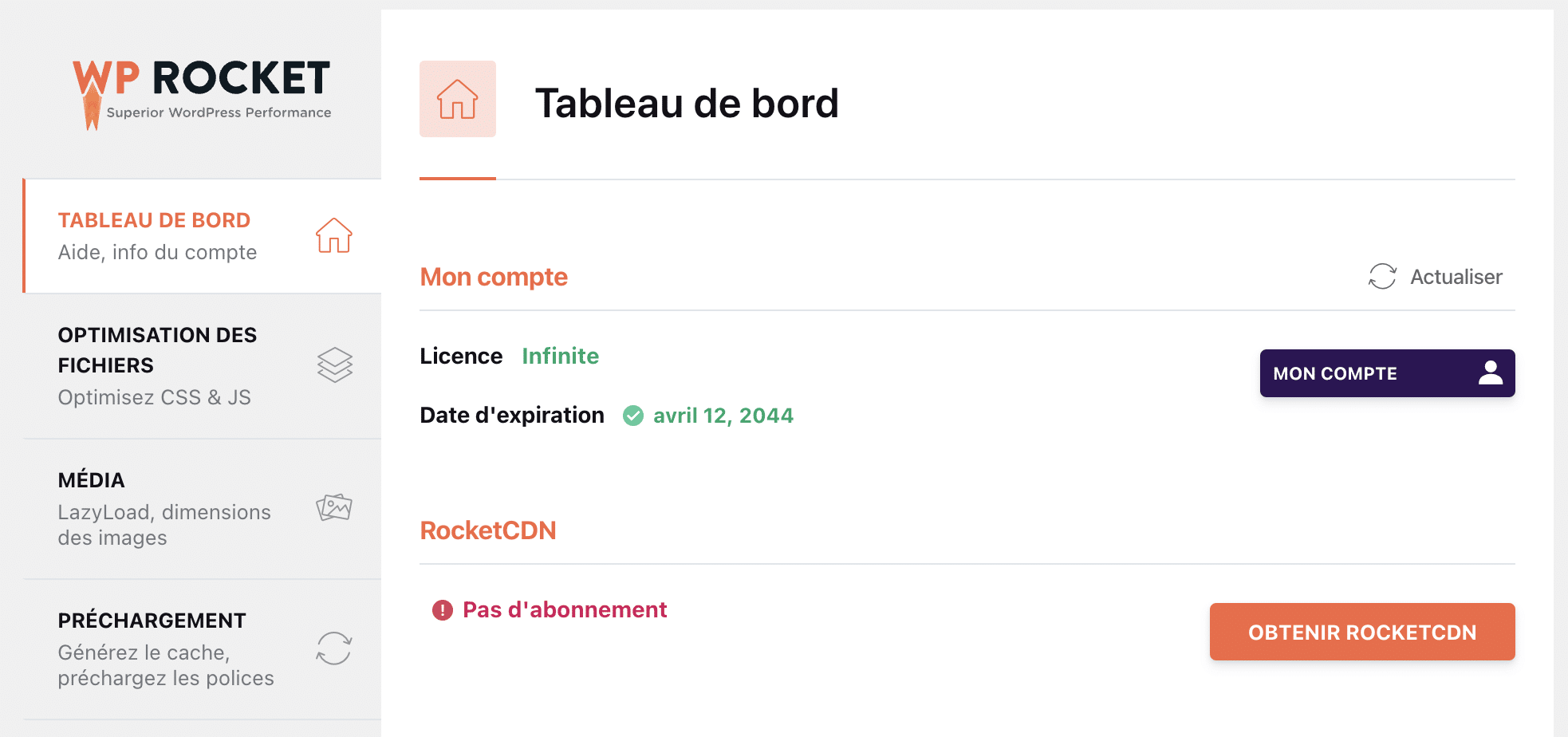This screenshot has height=737, width=1568.
Task: Click the avril 12, 2044 expiration date
Action: tap(723, 416)
